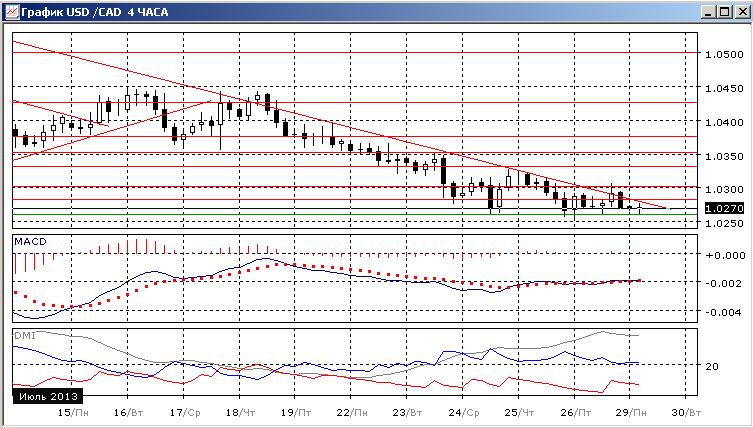Click the 26/Пт date axis label
The image size is (753, 428).
coord(575,413)
